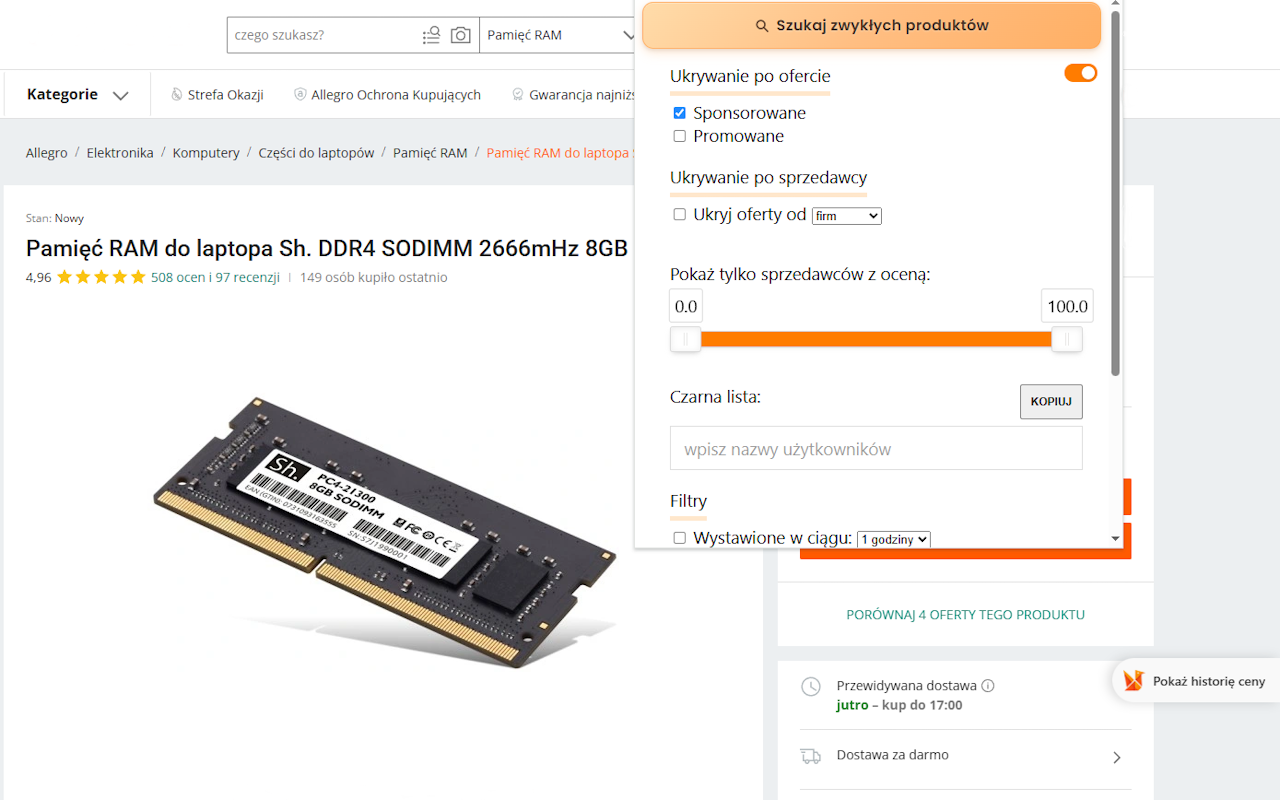This screenshot has height=800, width=1280.
Task: Turn off the Ukrywanie po ofercie toggle
Action: [x=1080, y=73]
